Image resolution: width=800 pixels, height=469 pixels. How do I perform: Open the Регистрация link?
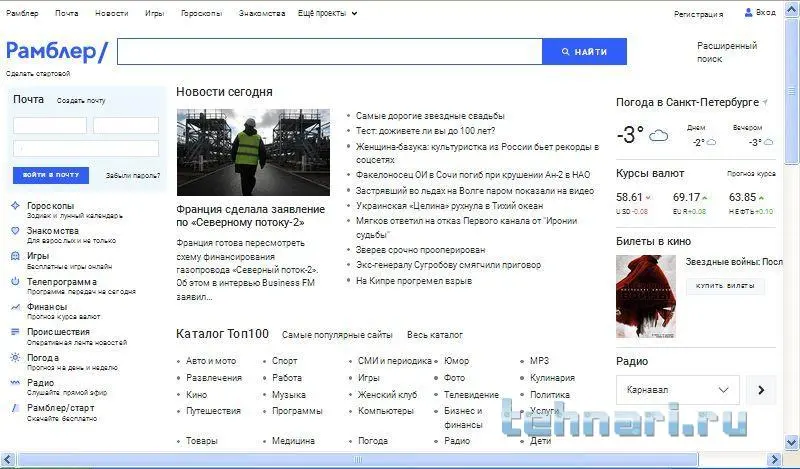click(698, 14)
